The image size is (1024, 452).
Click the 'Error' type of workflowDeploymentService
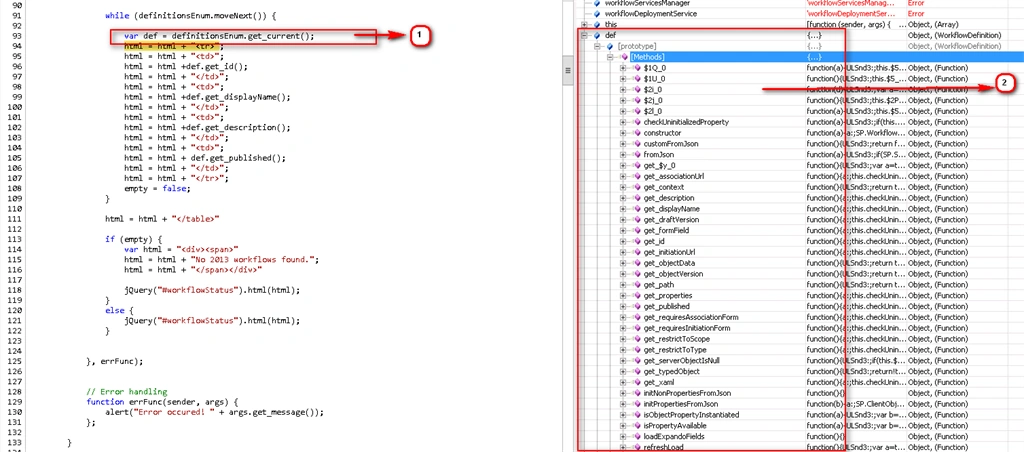916,14
